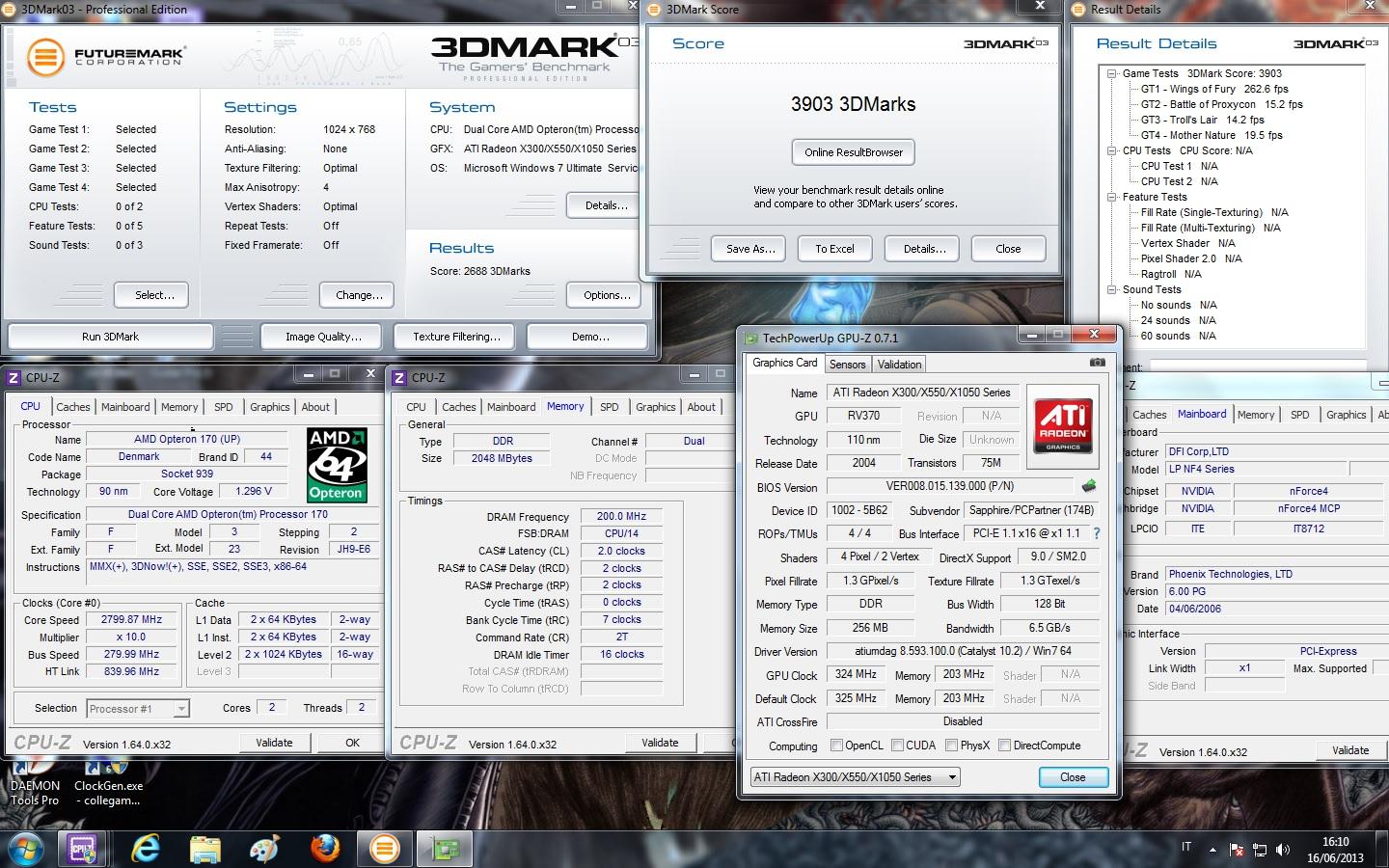Collapse the Feature Tests tree node
This screenshot has width=1389, height=868.
[1112, 197]
